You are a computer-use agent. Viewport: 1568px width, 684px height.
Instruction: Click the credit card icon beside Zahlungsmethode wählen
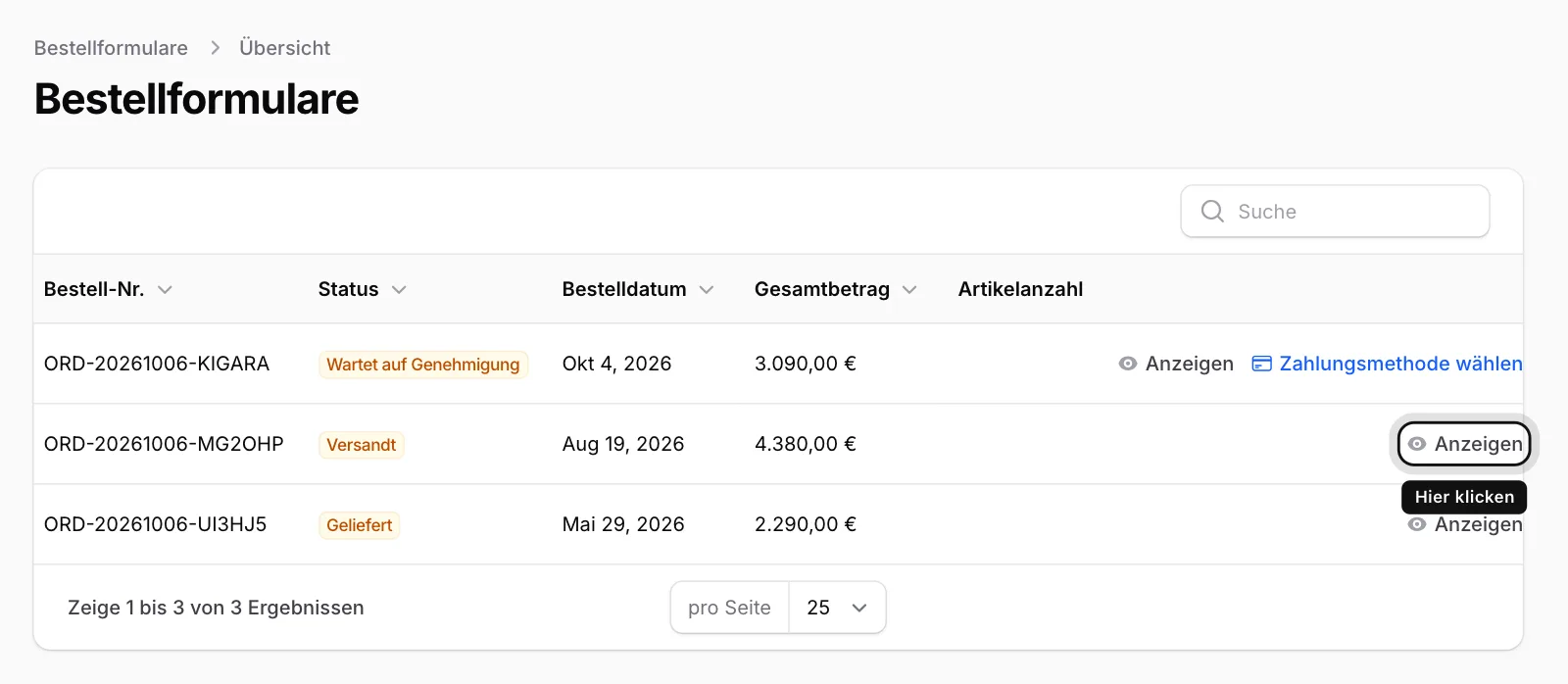coord(1262,364)
